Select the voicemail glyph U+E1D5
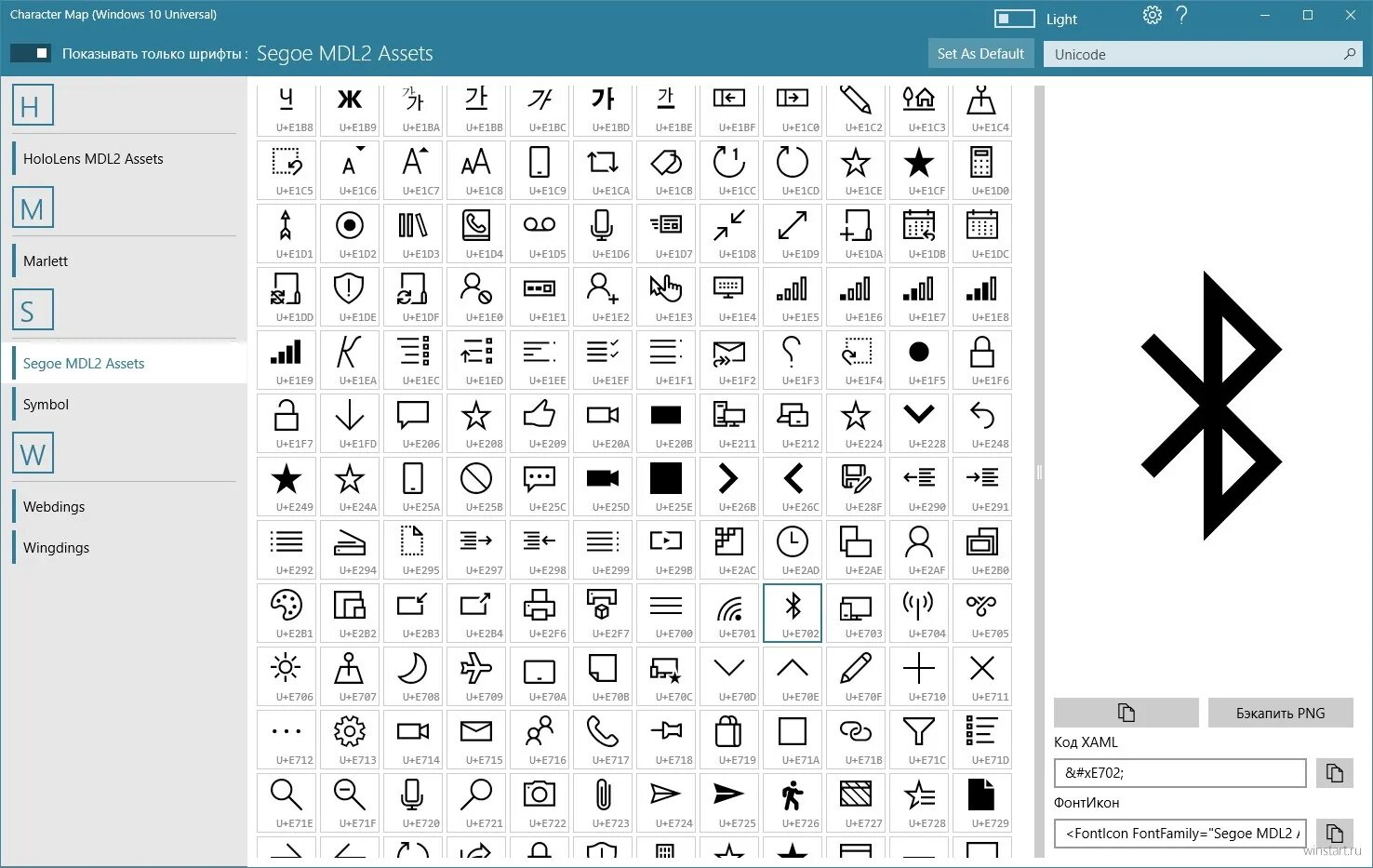Screen dimensions: 1373x868 [x=540, y=234]
